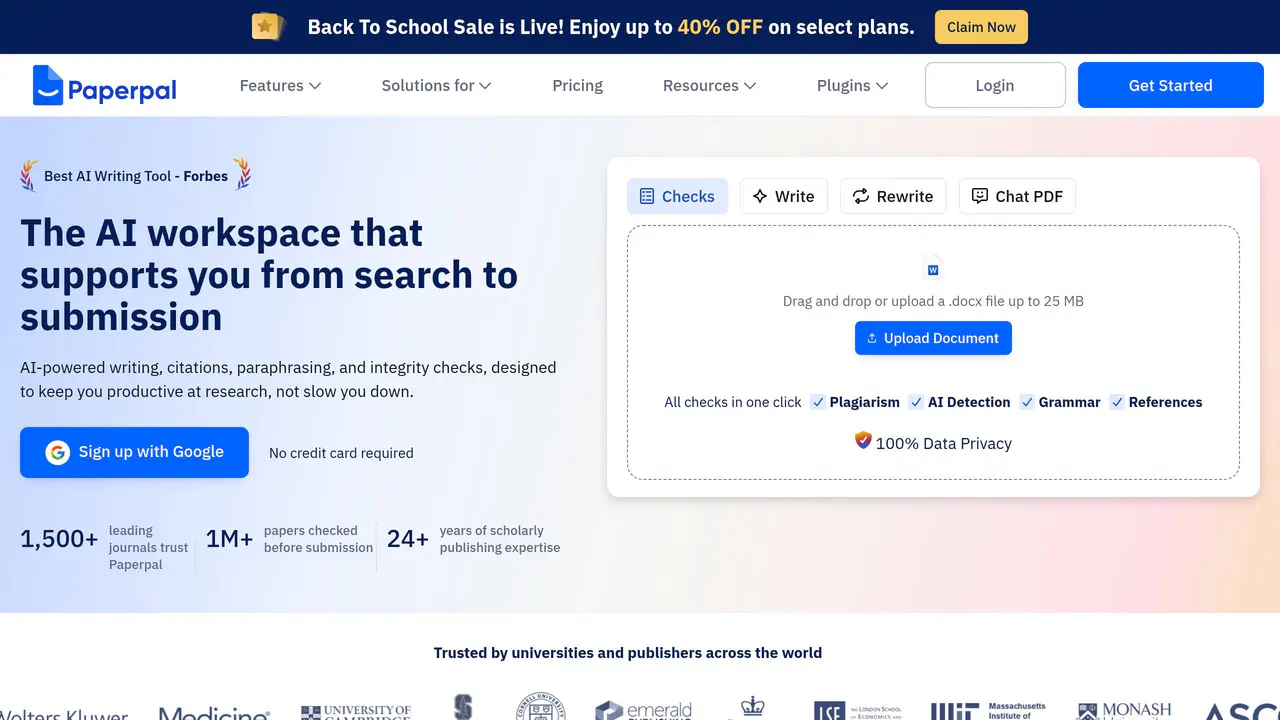1280x720 pixels.
Task: Sign up with Google
Action: coord(134,452)
